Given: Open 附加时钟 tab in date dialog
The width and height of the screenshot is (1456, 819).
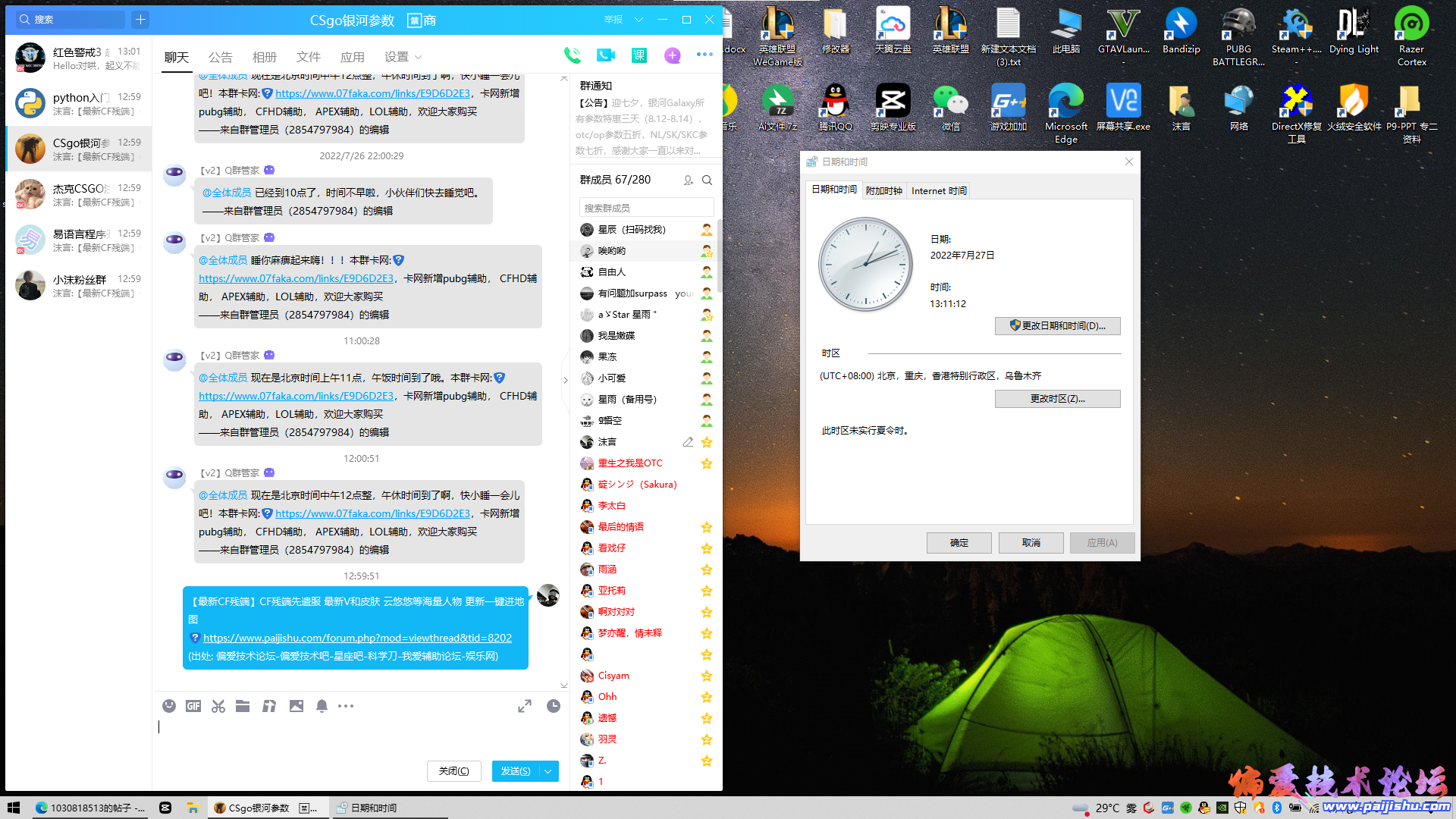Looking at the screenshot, I should (x=884, y=191).
